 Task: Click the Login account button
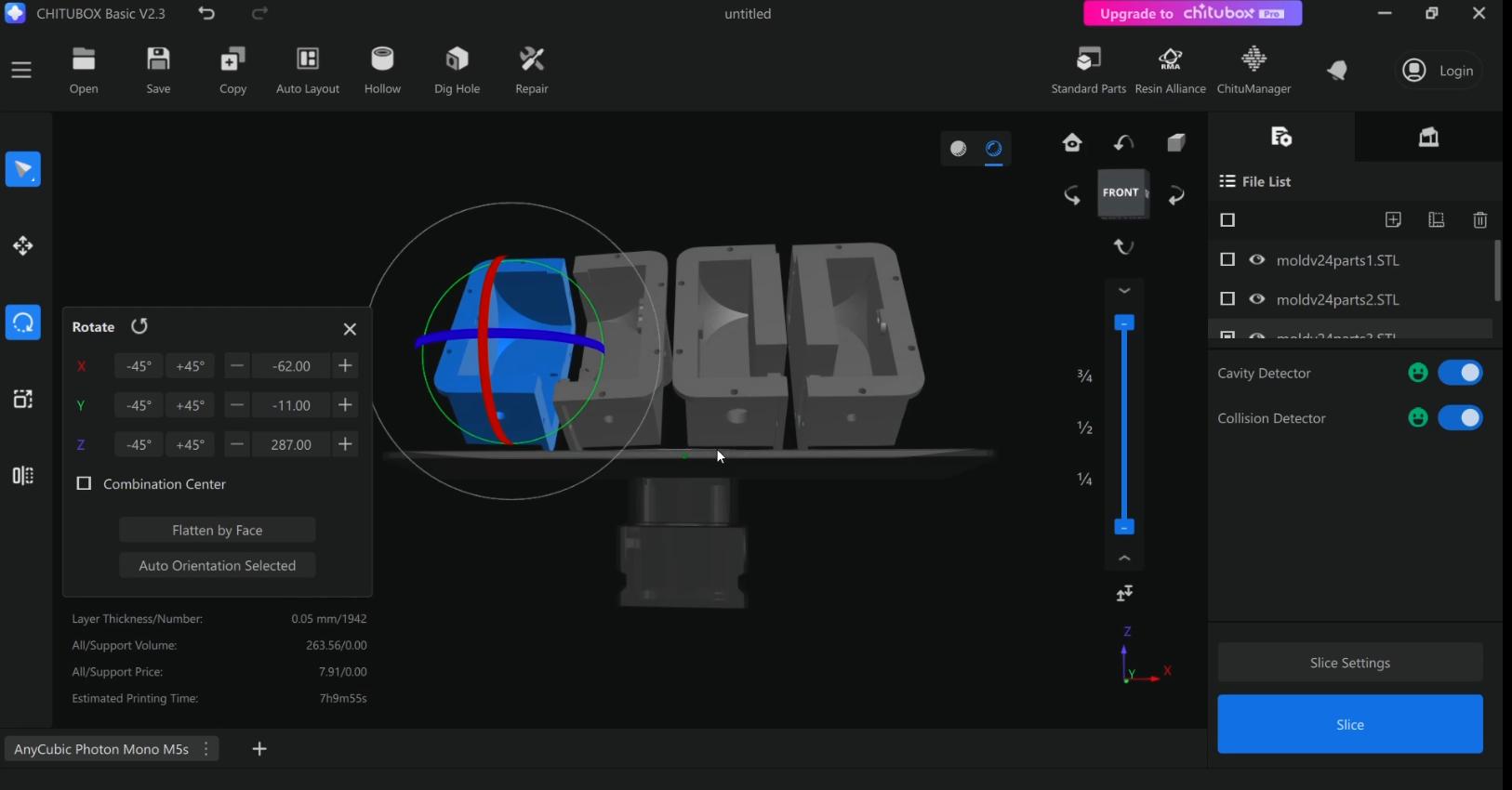[1439, 71]
